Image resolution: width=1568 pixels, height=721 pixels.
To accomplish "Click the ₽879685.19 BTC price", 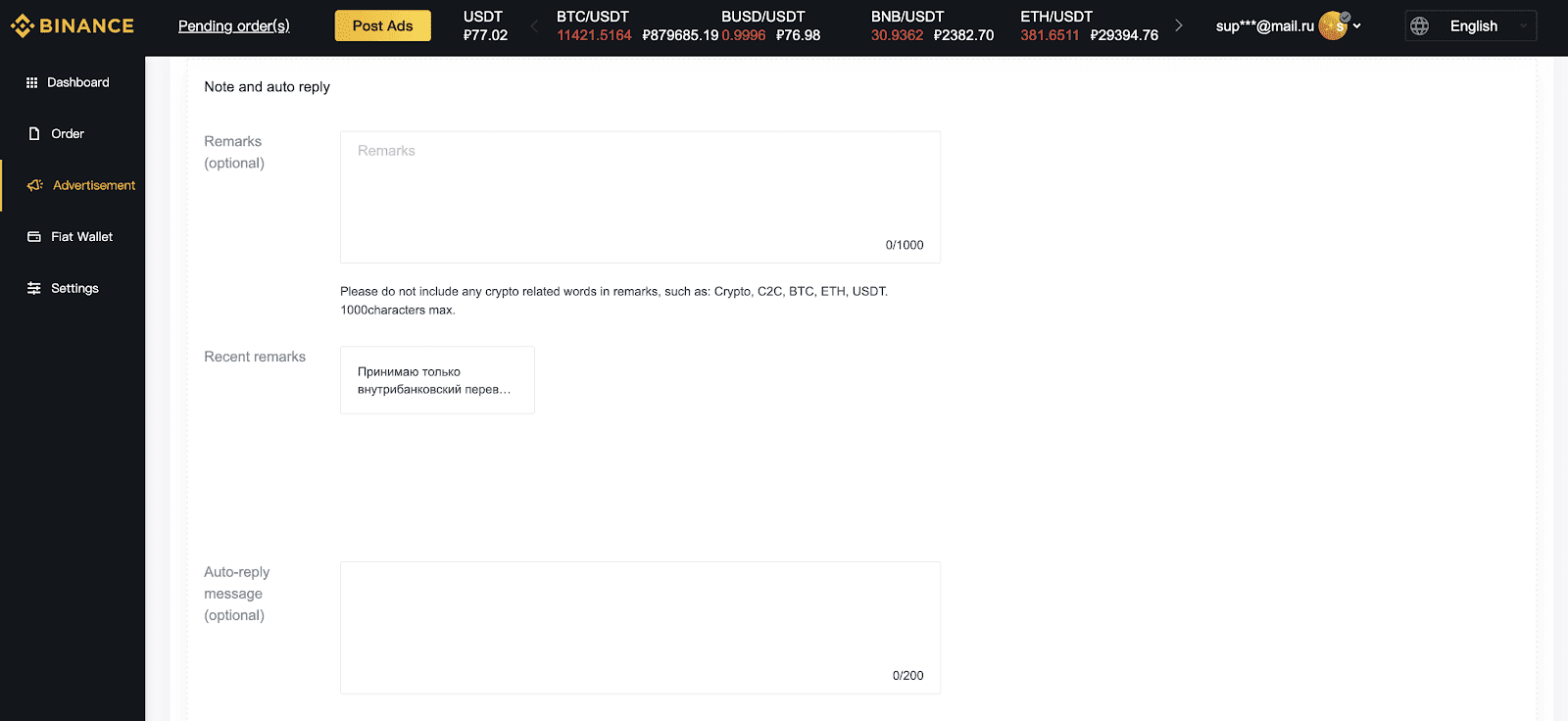I will [x=680, y=35].
